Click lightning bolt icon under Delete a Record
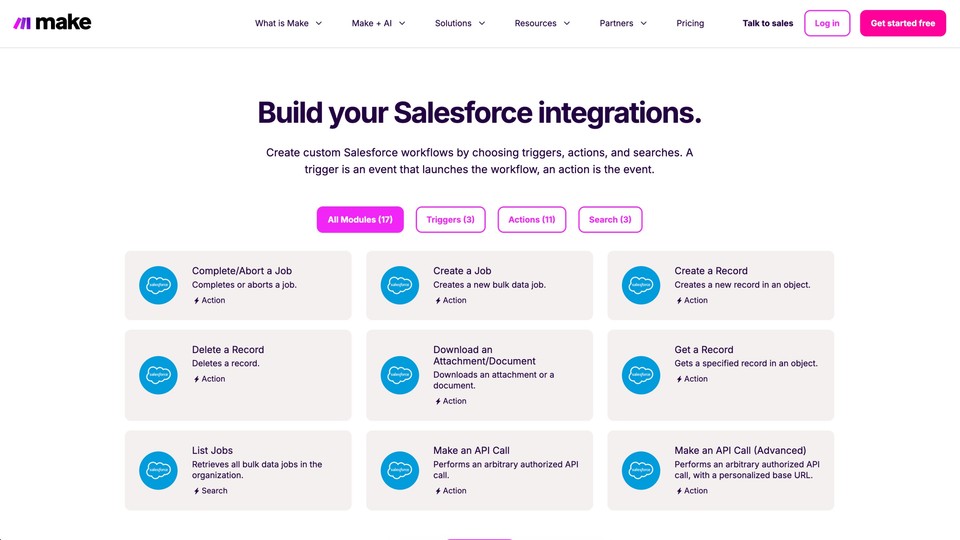960x540 pixels. [197, 379]
